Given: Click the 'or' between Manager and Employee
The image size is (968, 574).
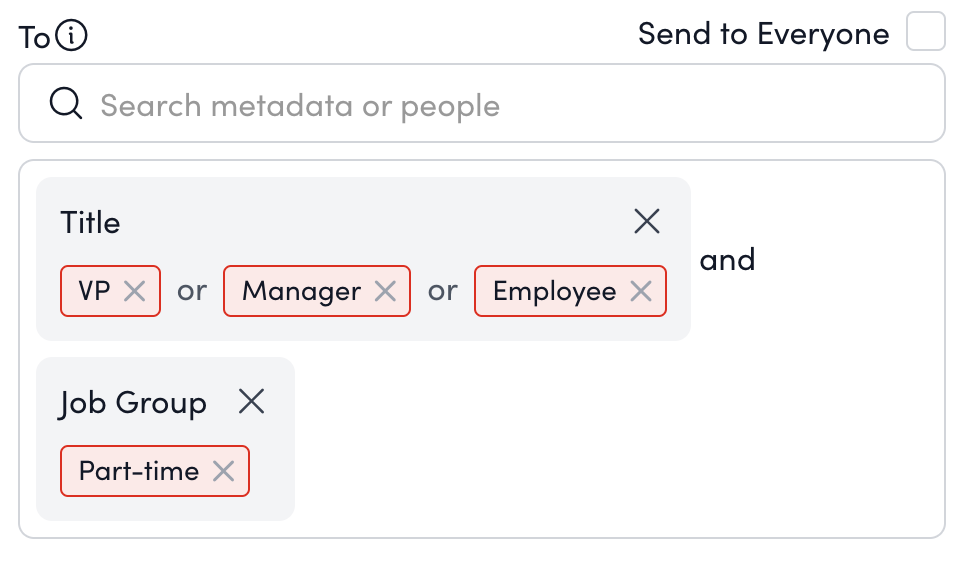Looking at the screenshot, I should pyautogui.click(x=442, y=291).
